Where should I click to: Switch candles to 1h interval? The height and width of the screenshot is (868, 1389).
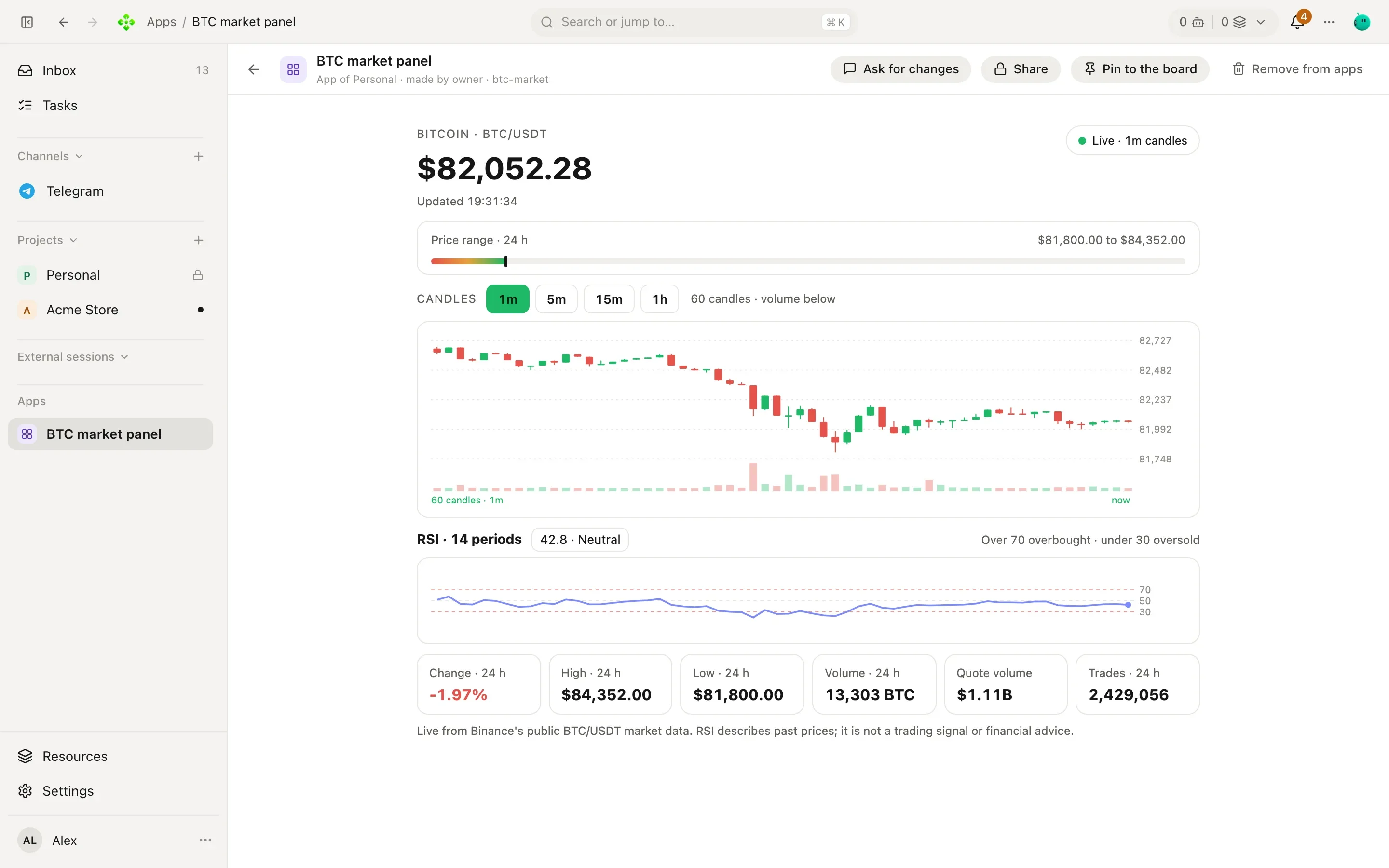(x=659, y=299)
